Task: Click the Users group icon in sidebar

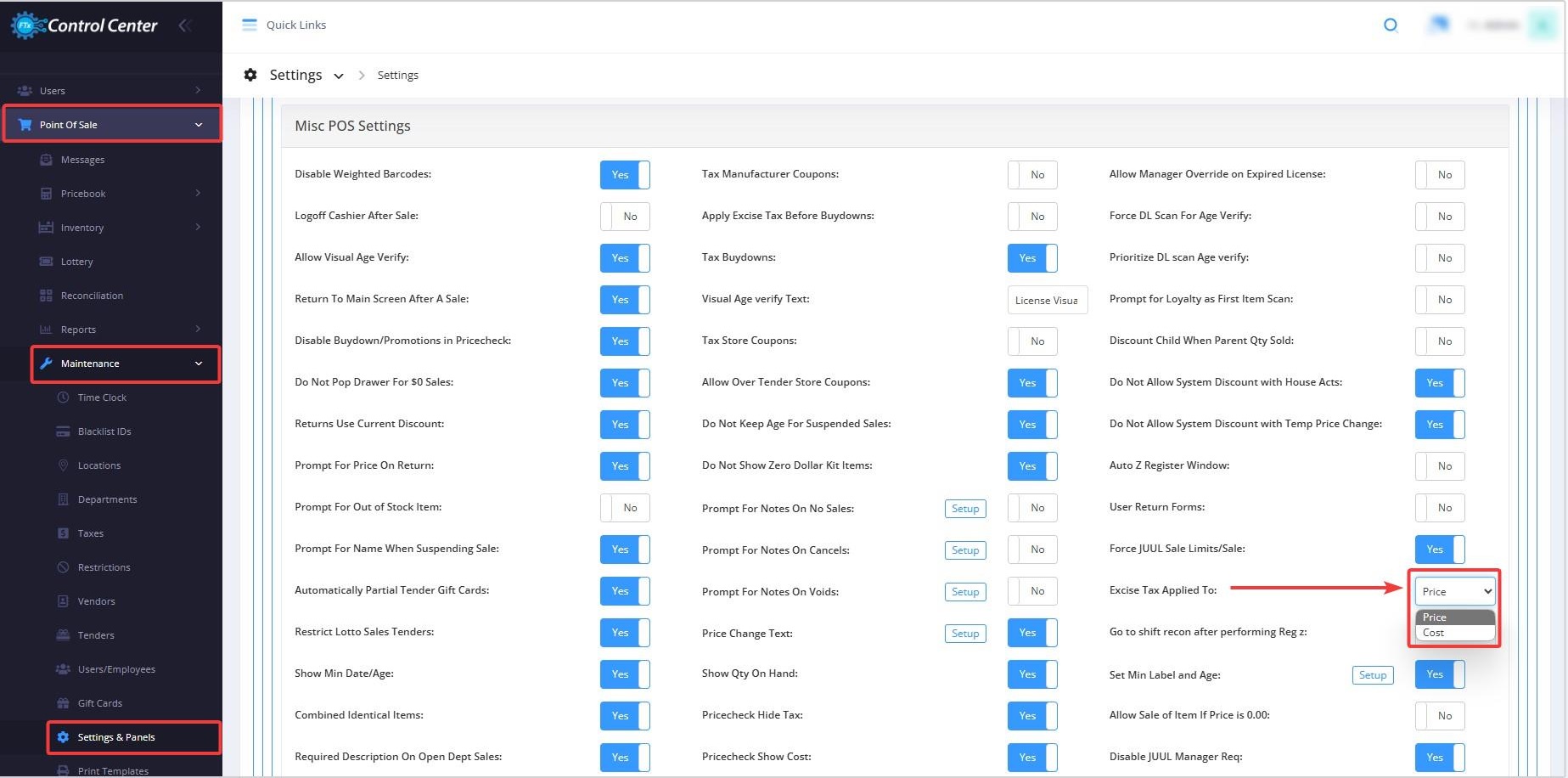Action: 25,90
